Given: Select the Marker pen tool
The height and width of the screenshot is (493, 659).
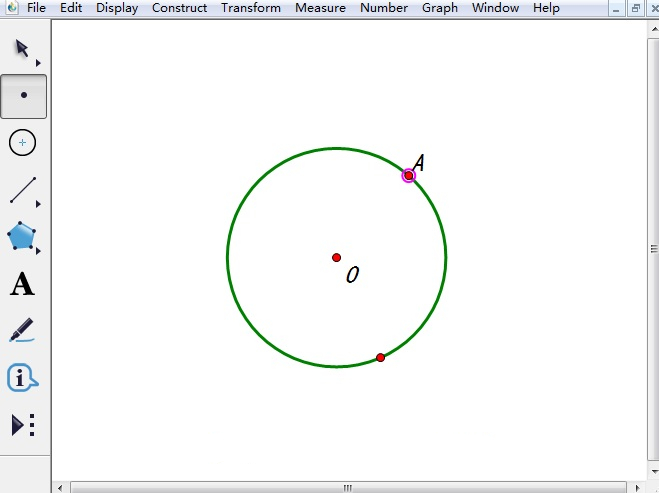Looking at the screenshot, I should [x=22, y=330].
